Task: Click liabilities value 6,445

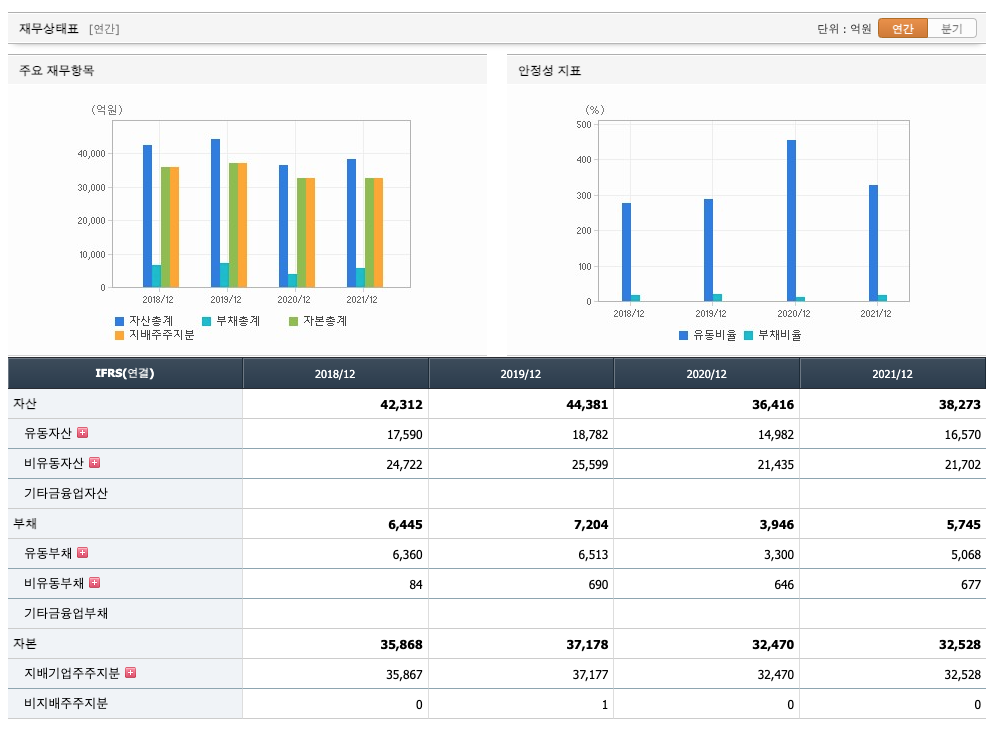Action: [x=405, y=524]
